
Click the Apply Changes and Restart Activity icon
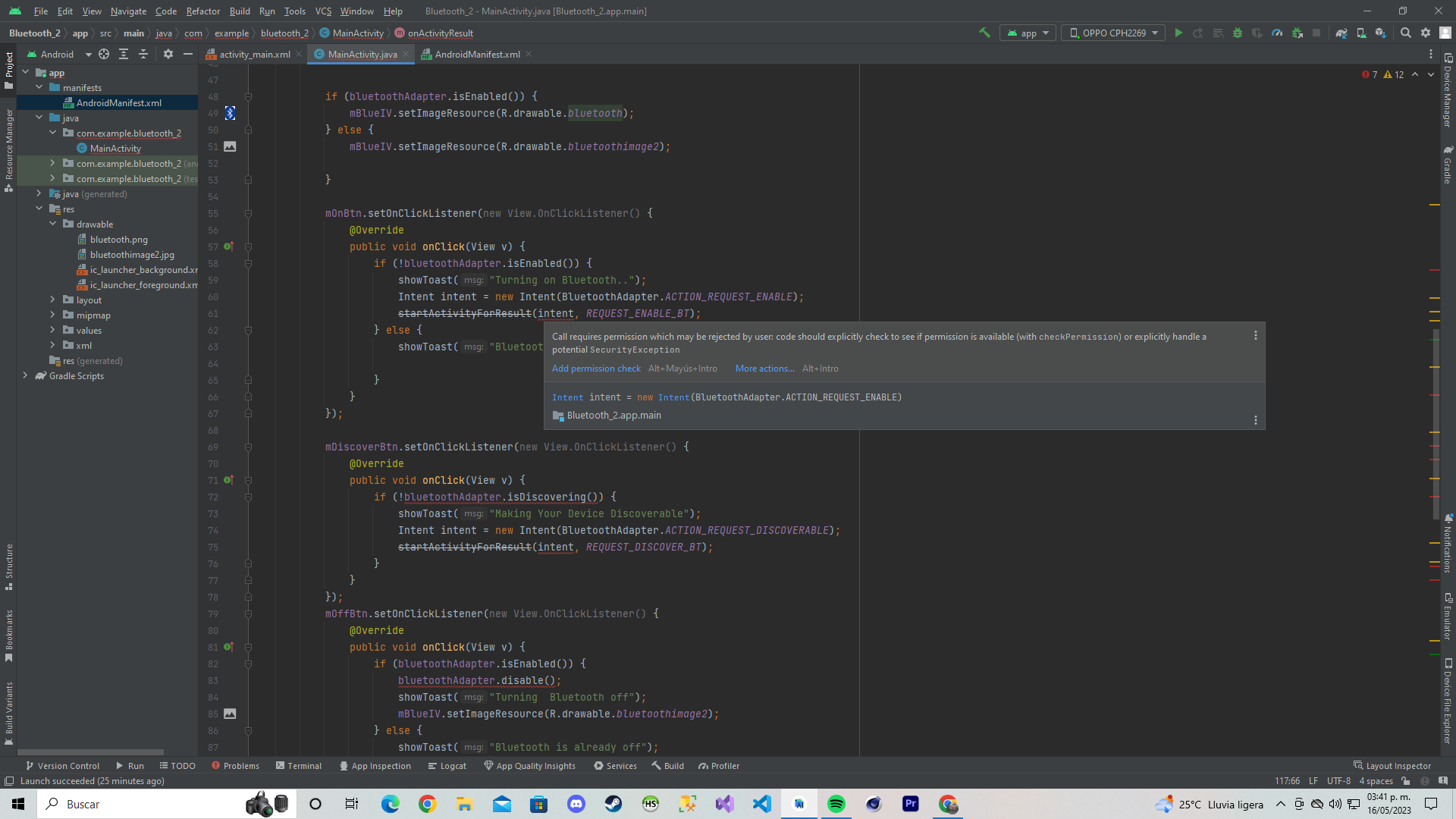coord(1198,33)
